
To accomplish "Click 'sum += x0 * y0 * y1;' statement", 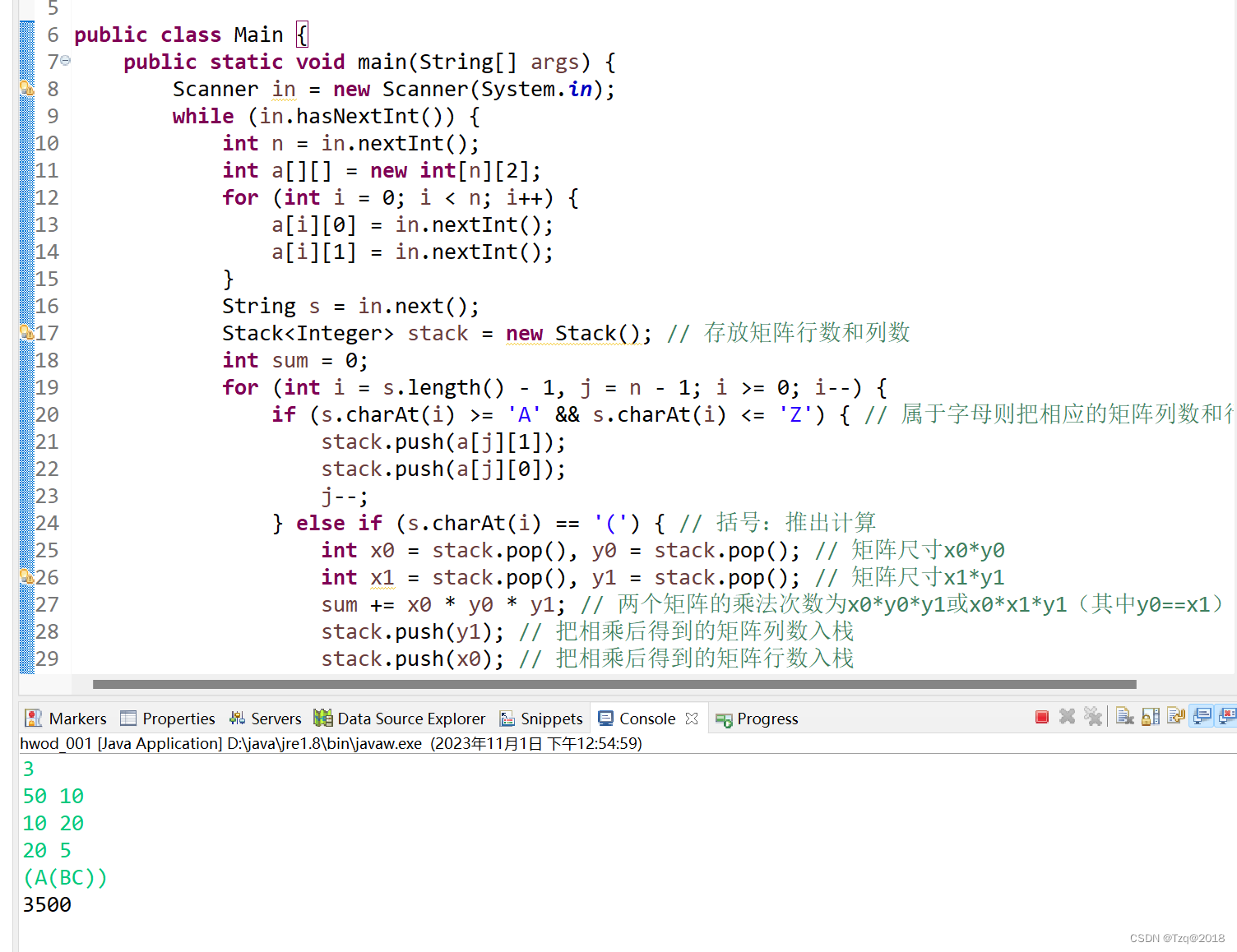I will [x=443, y=604].
